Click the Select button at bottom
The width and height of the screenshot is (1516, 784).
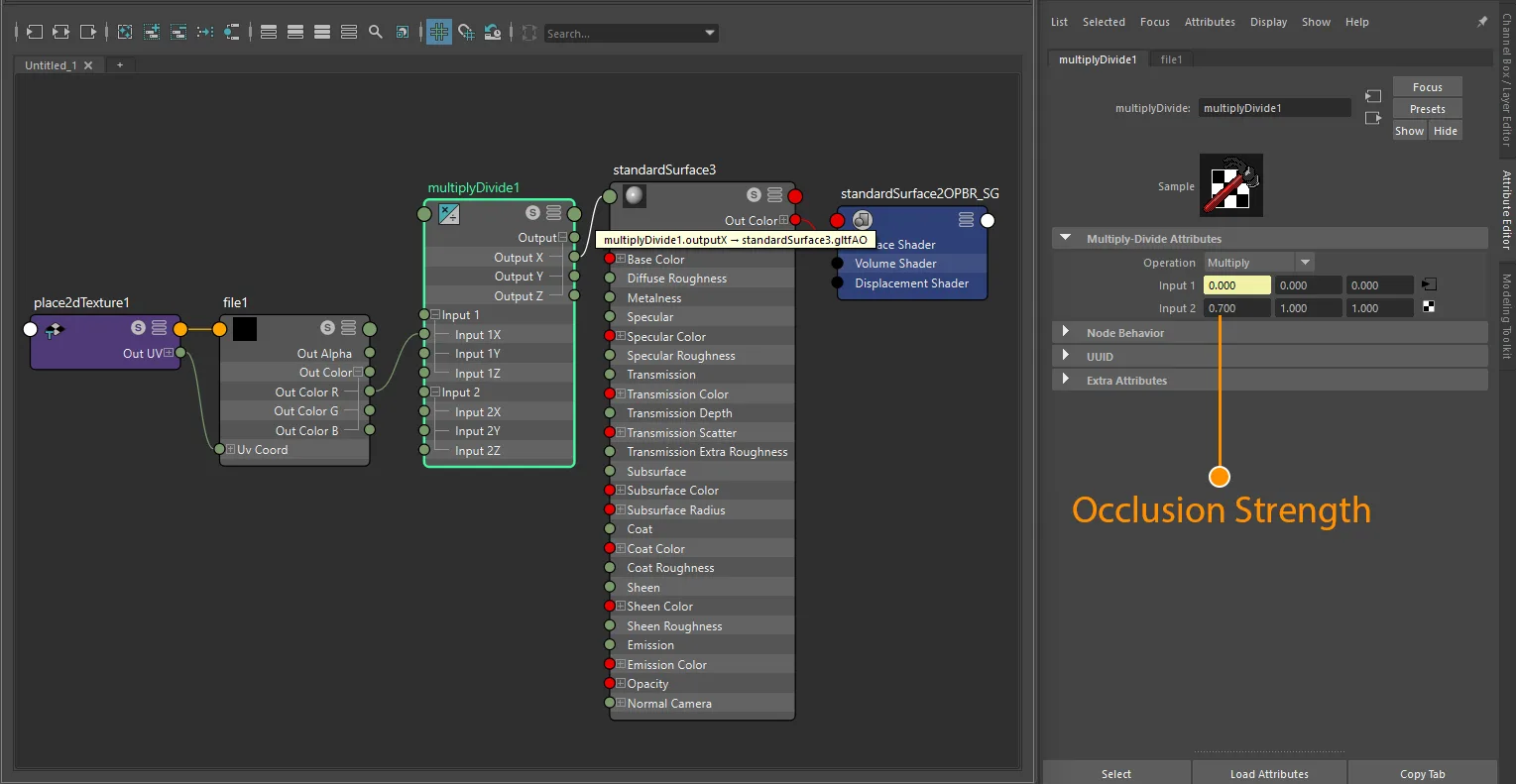(1116, 773)
